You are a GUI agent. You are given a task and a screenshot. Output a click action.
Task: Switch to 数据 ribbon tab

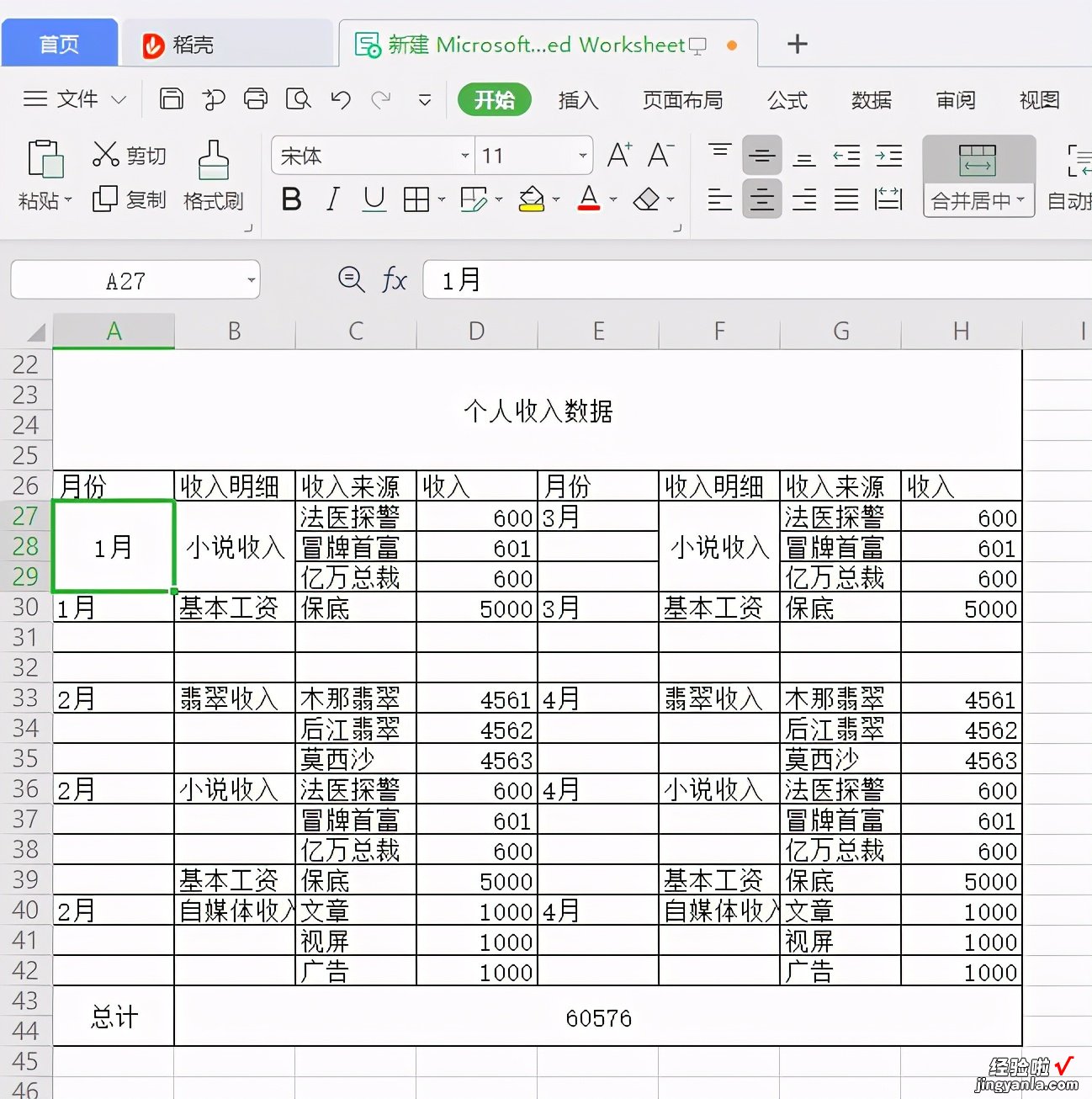coord(872,100)
